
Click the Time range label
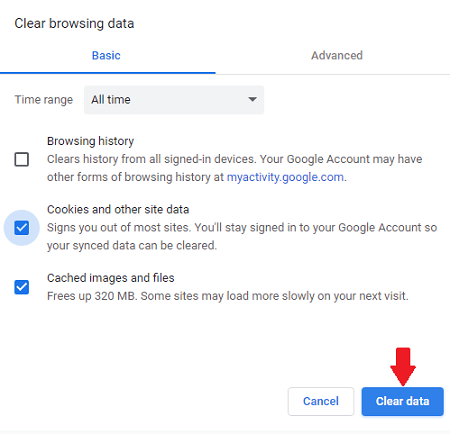pyautogui.click(x=44, y=100)
